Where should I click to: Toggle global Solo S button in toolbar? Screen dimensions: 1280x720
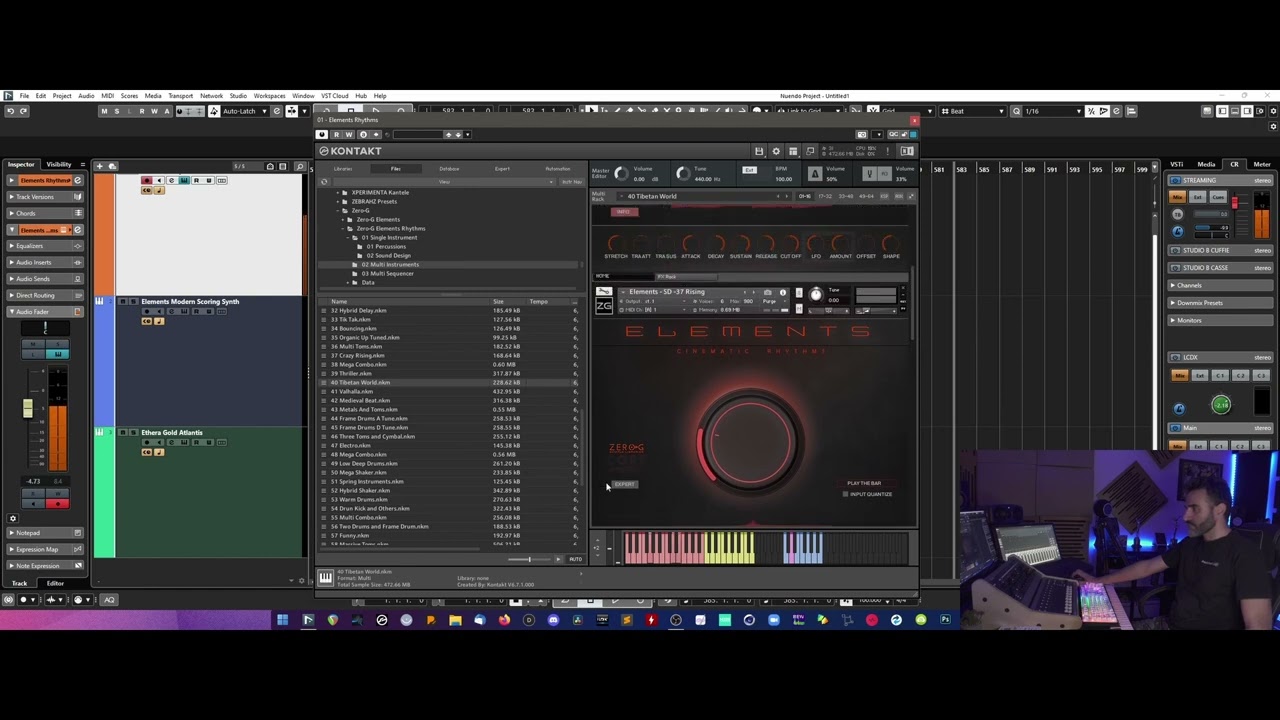[x=116, y=111]
